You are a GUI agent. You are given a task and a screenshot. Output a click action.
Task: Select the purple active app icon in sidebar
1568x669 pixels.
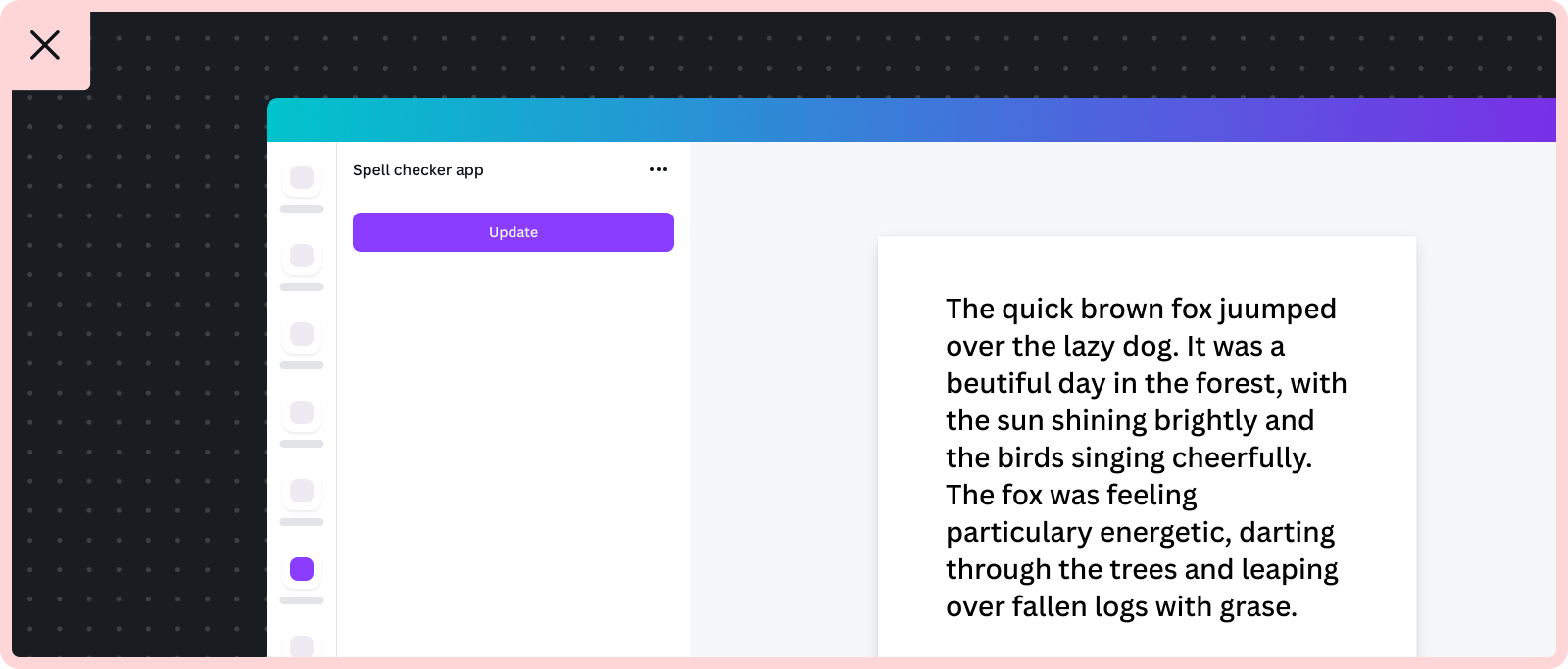click(302, 569)
